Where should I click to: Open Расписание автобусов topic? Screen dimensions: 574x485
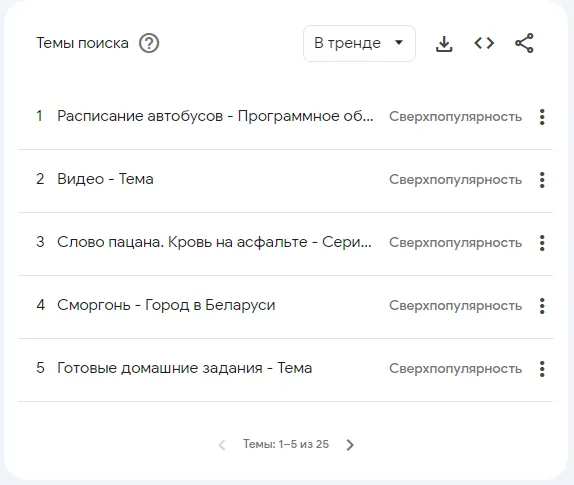point(215,116)
